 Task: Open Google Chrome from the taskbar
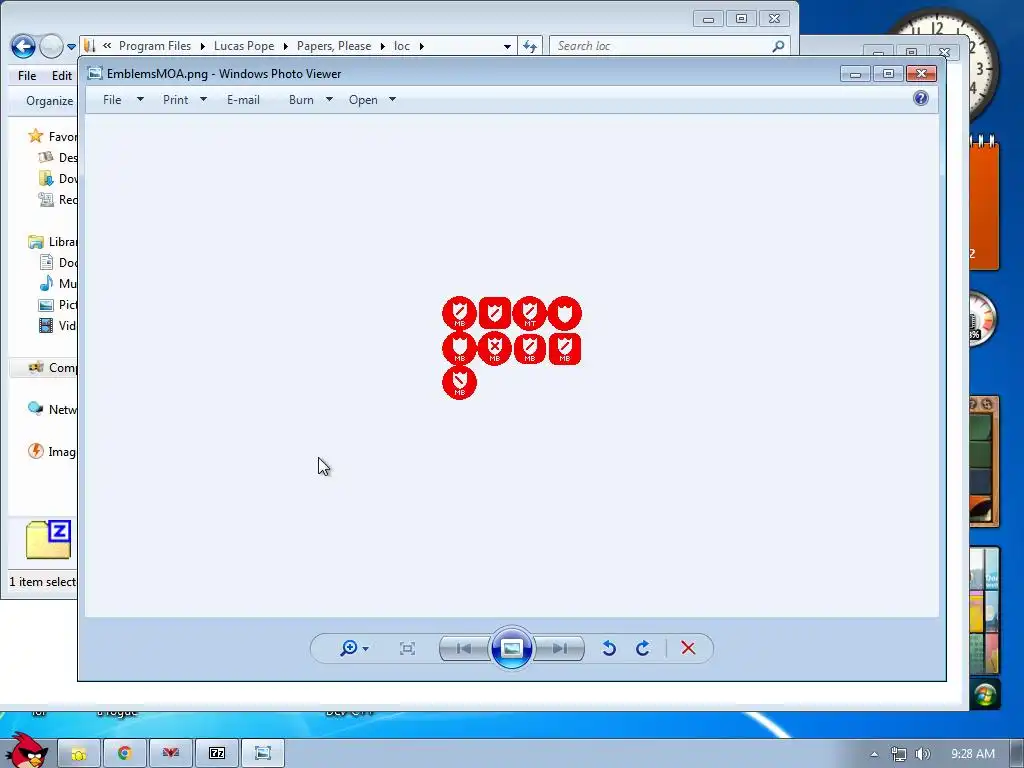click(x=125, y=754)
